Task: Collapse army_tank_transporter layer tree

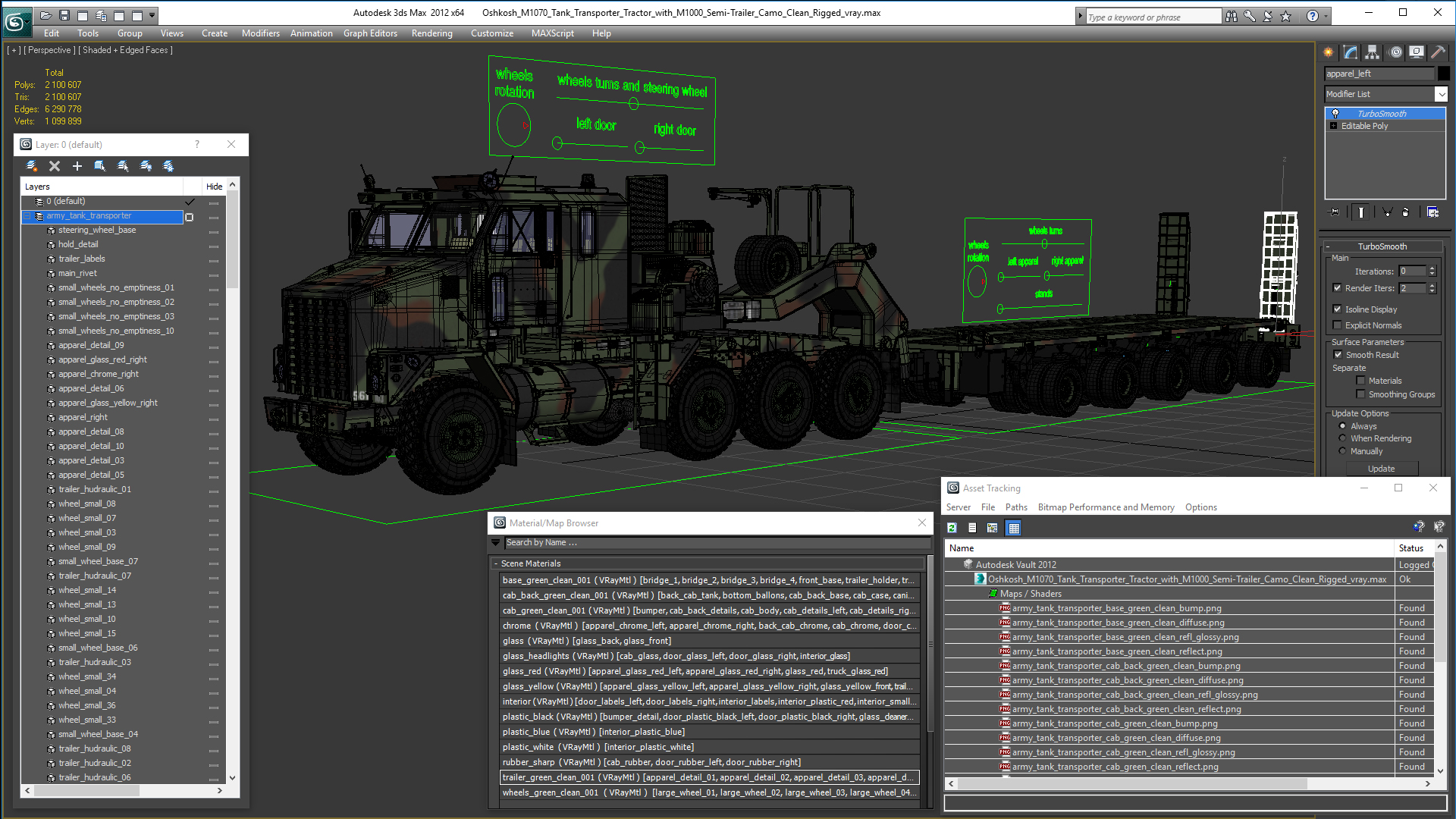Action: coord(27,216)
